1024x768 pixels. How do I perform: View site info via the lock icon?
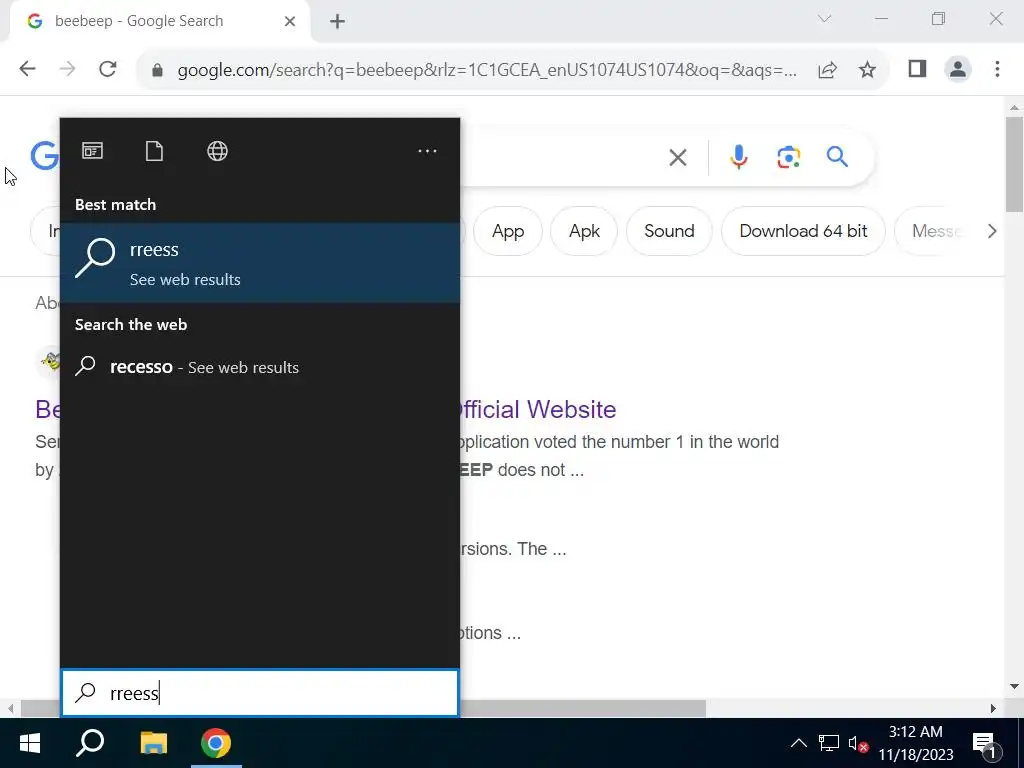point(157,70)
